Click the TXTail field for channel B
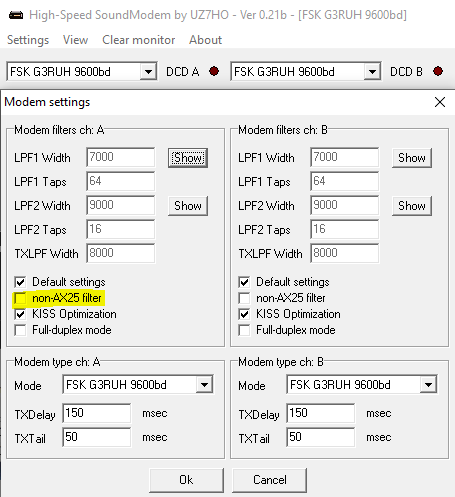 click(x=321, y=437)
